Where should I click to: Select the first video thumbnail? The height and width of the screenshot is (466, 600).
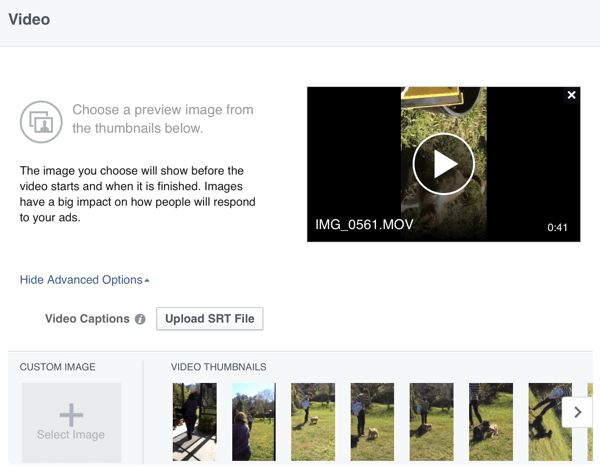click(194, 421)
